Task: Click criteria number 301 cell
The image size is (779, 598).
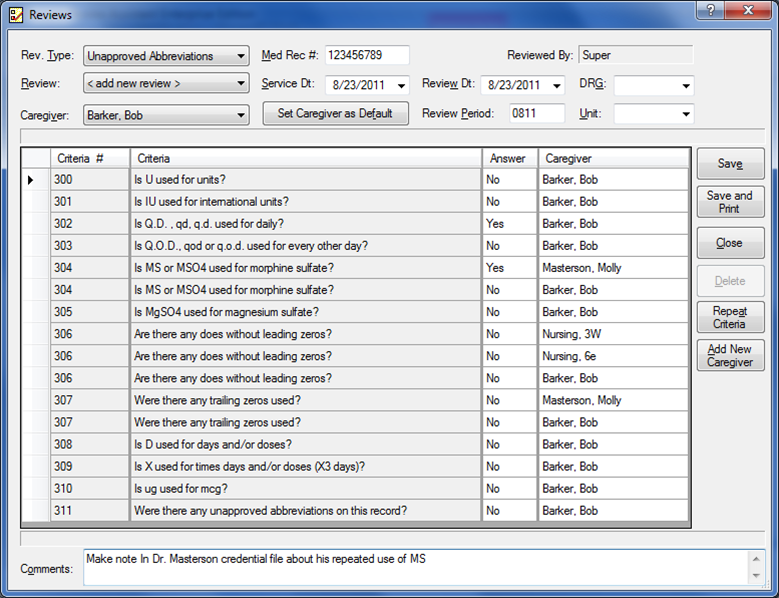Action: pyautogui.click(x=90, y=202)
